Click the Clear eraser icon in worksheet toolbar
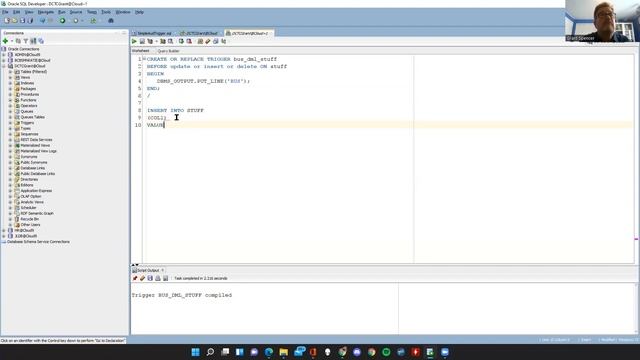The image size is (640, 360). (x=208, y=41)
